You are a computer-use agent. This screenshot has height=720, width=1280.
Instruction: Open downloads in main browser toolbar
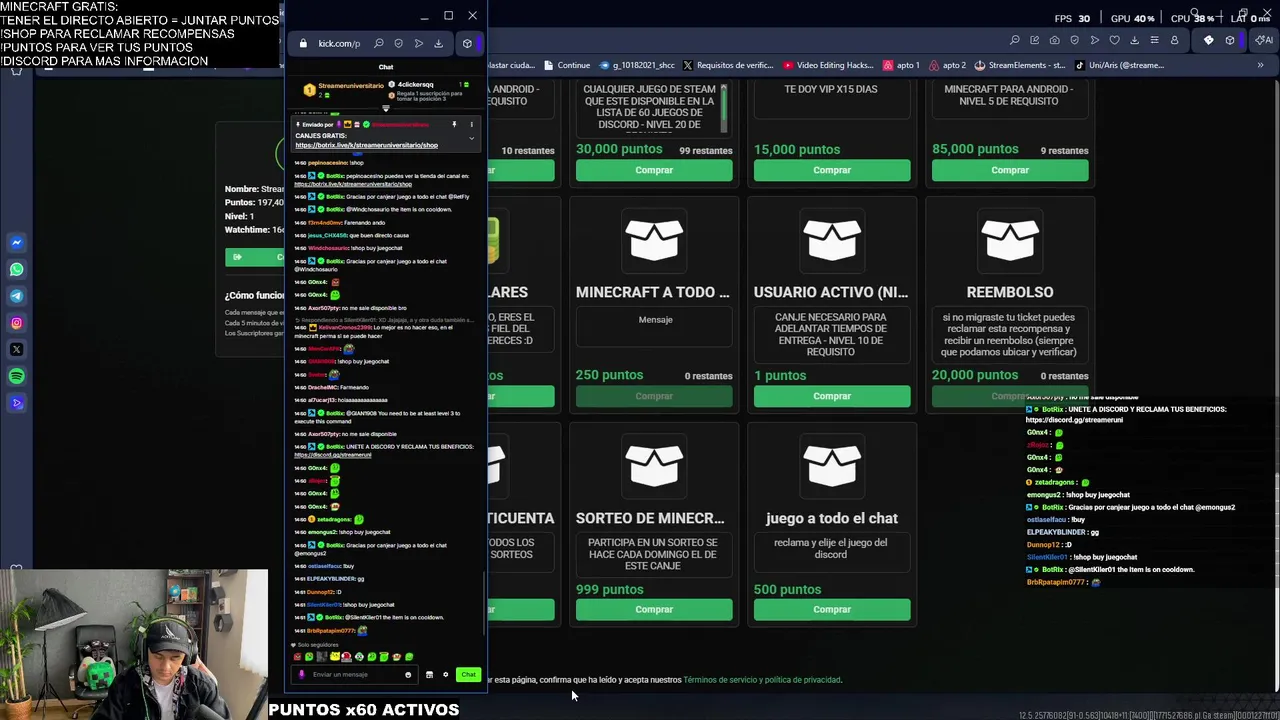(x=1134, y=40)
